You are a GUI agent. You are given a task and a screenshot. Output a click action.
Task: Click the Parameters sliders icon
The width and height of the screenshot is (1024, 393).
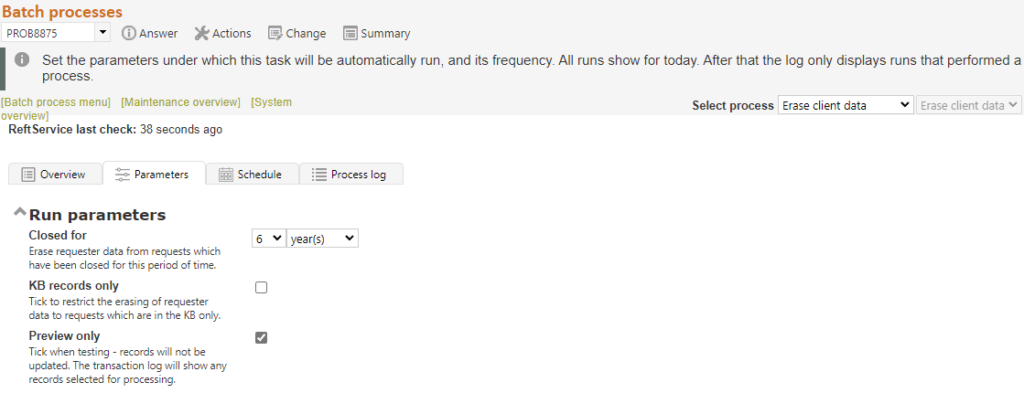(x=122, y=174)
